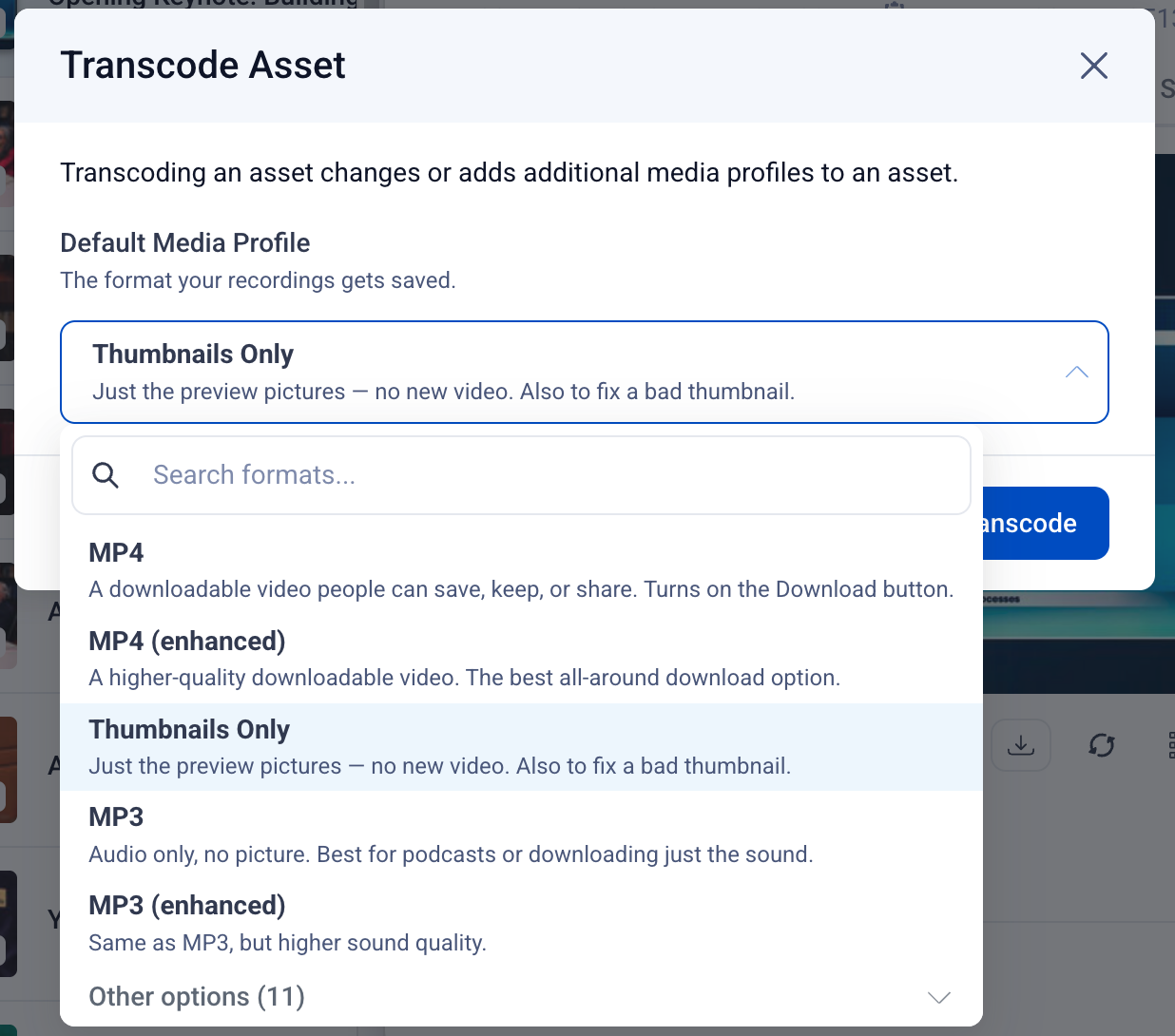Start the job with the Transcode button

(x=1045, y=523)
